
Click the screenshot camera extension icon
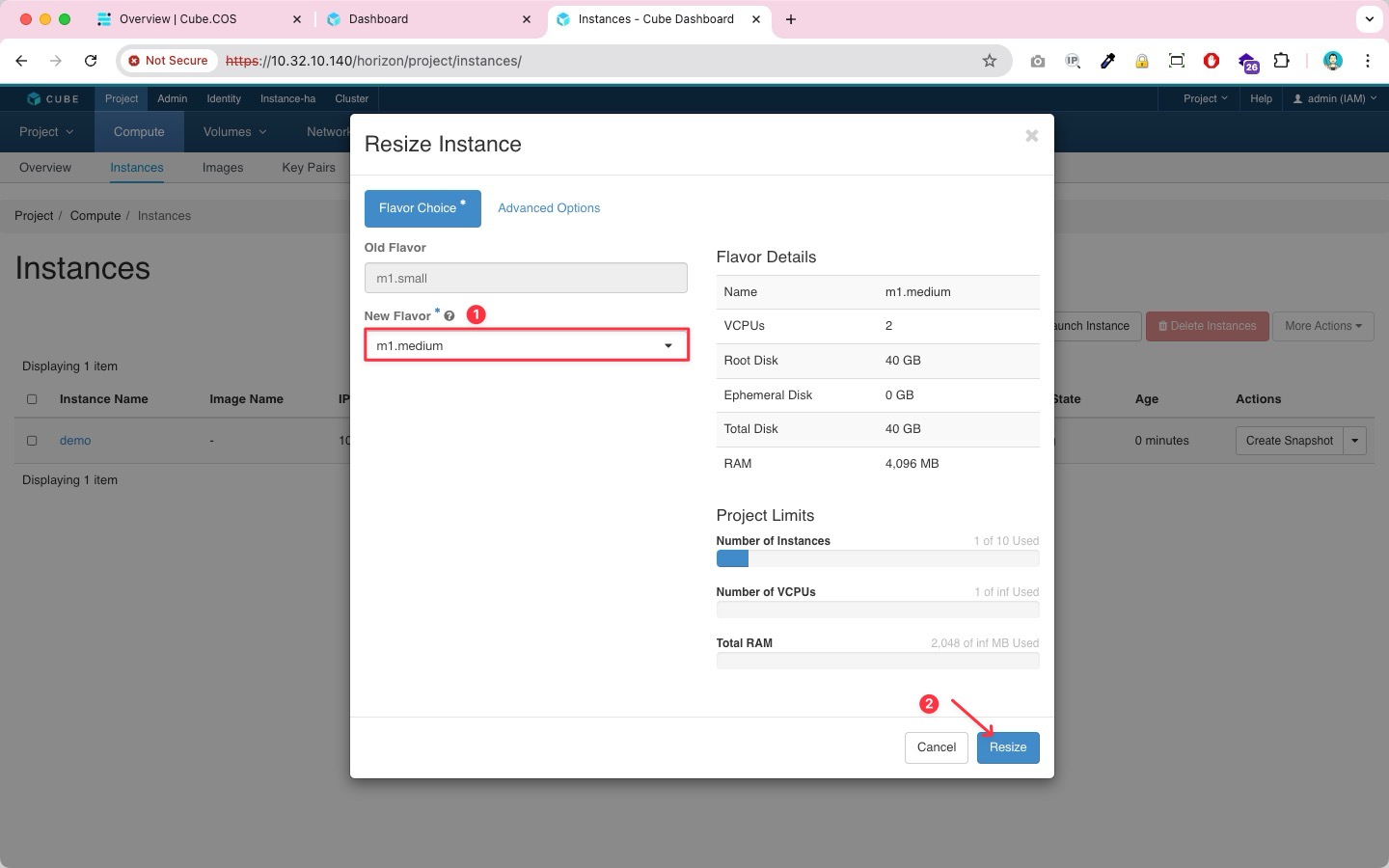tap(1037, 61)
